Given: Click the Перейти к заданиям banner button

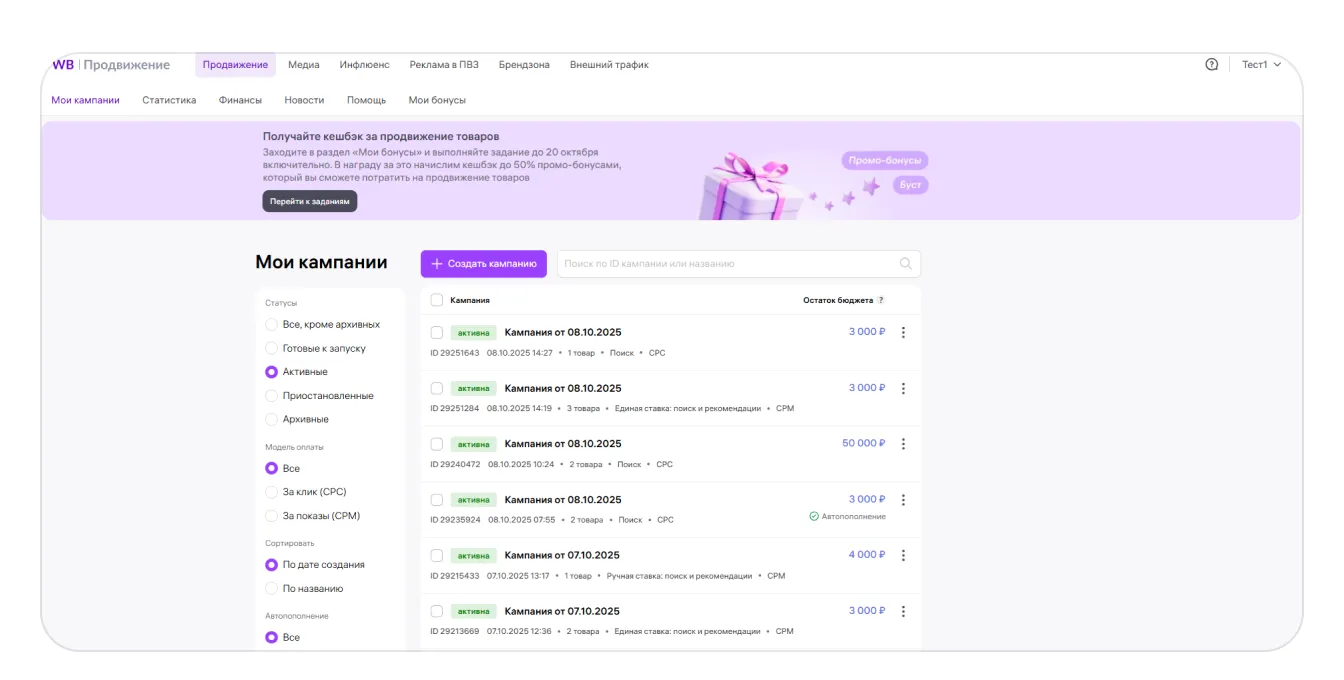Looking at the screenshot, I should pyautogui.click(x=309, y=201).
